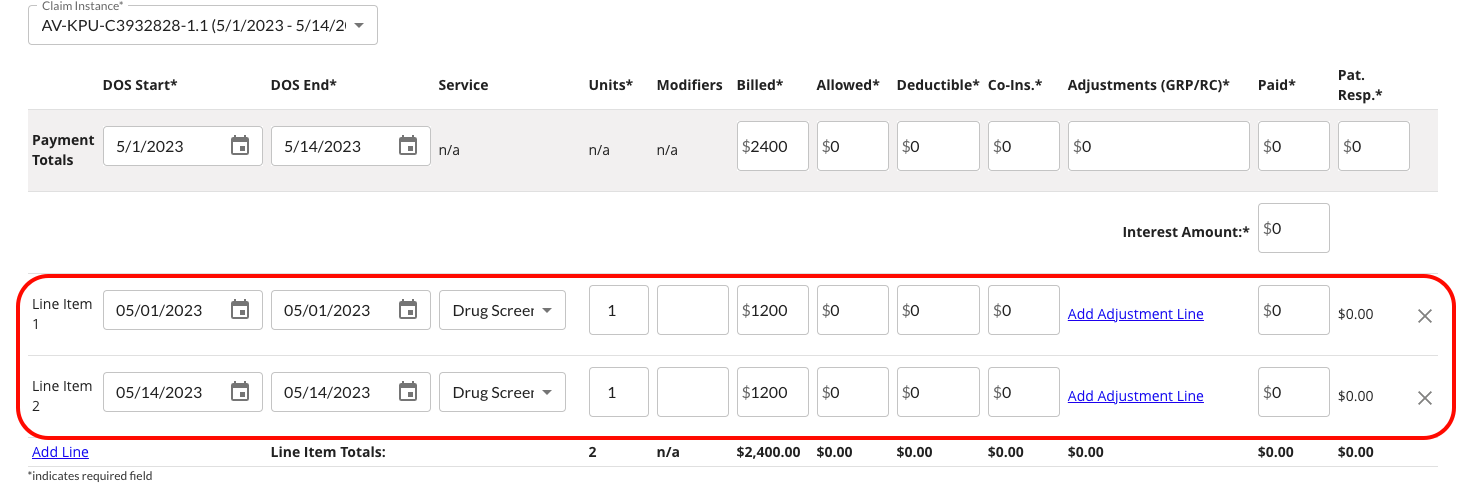
Task: Open Line Item 1 Service dropdown
Action: 502,310
